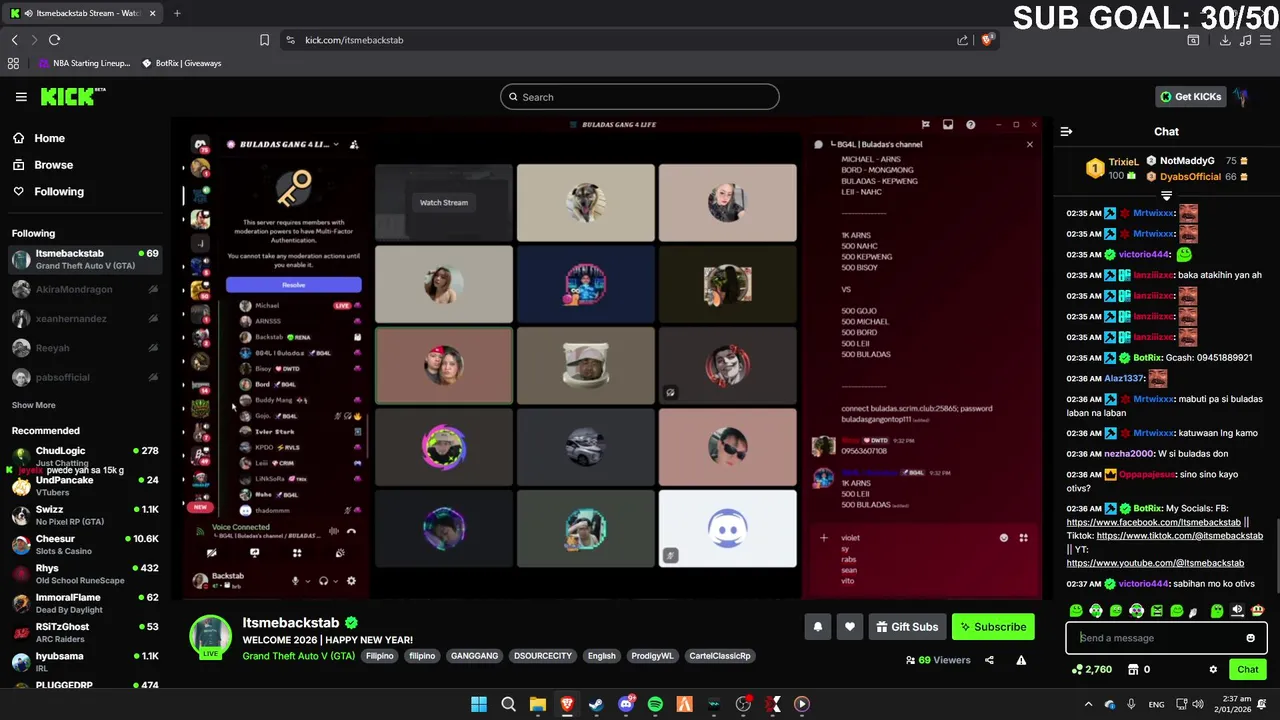Open the shop icon next to 0
The image size is (1280, 720).
pos(1131,669)
